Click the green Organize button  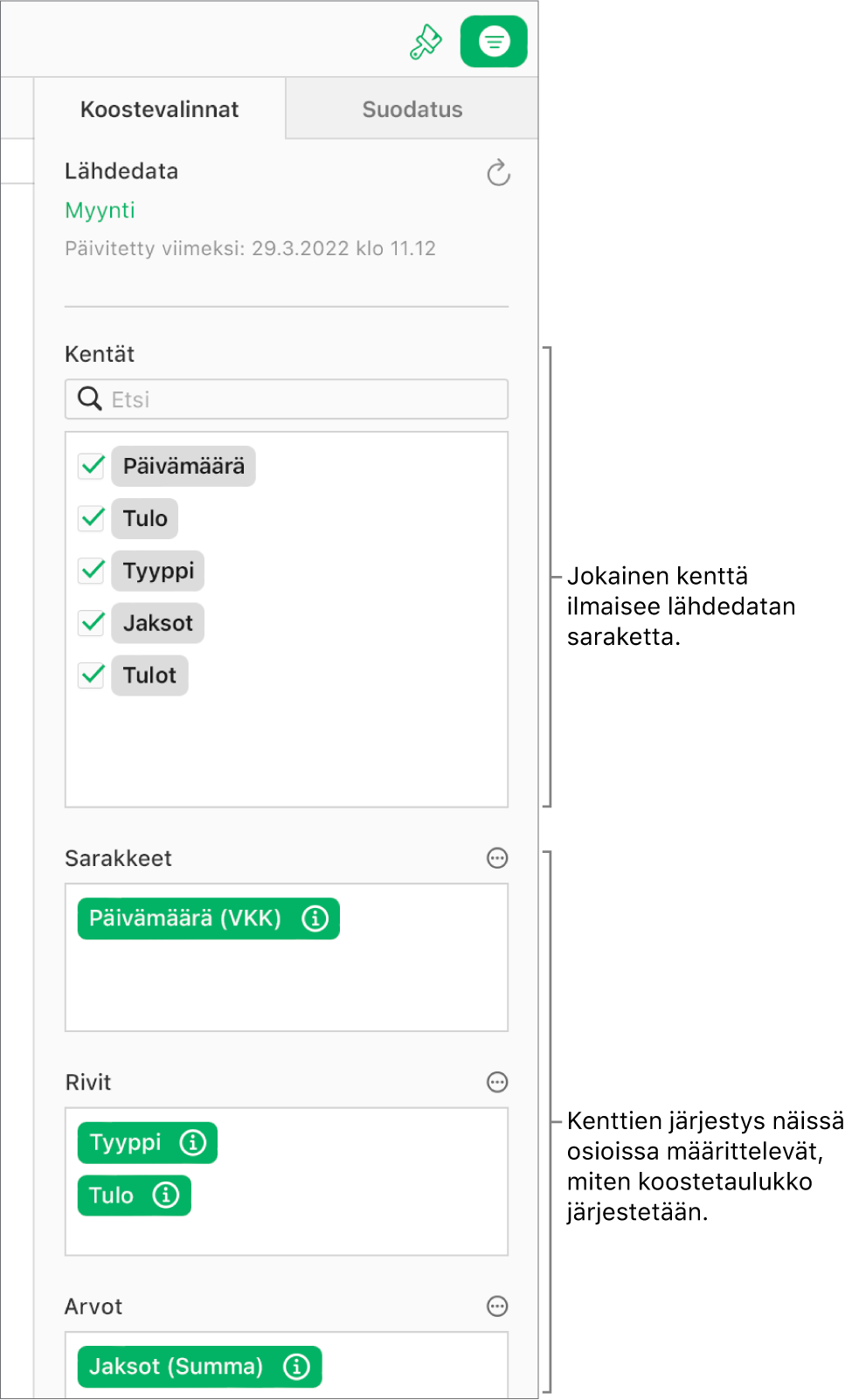coord(494,42)
